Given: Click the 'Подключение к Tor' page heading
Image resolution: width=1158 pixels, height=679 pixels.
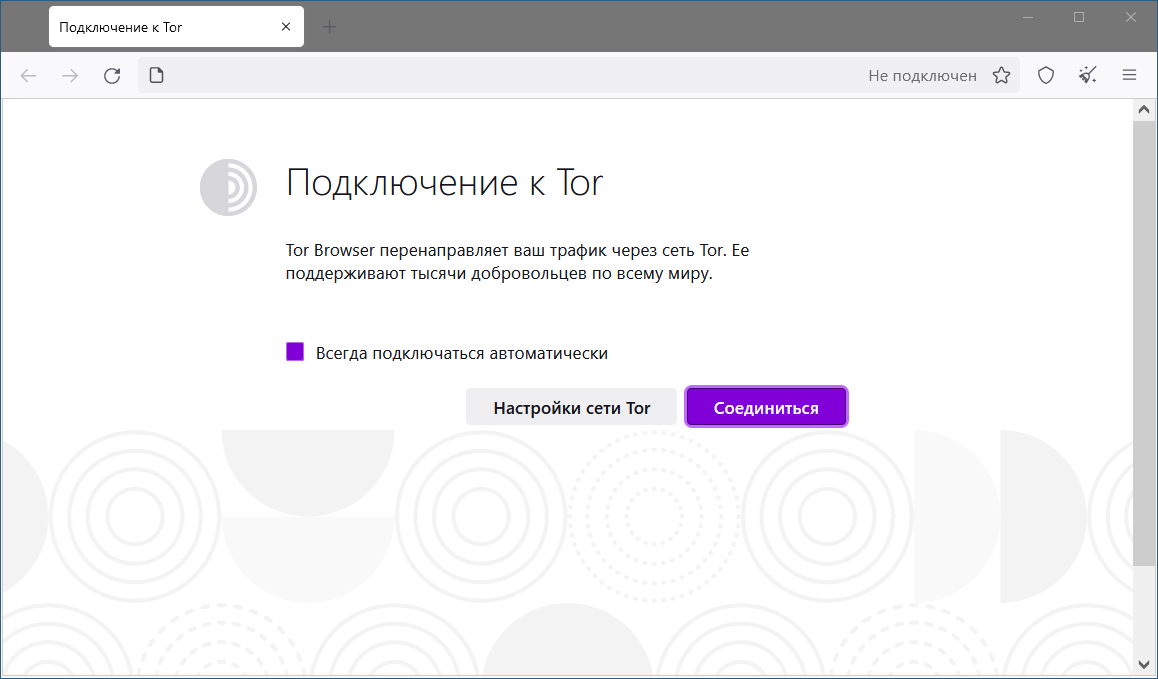Looking at the screenshot, I should [x=445, y=182].
